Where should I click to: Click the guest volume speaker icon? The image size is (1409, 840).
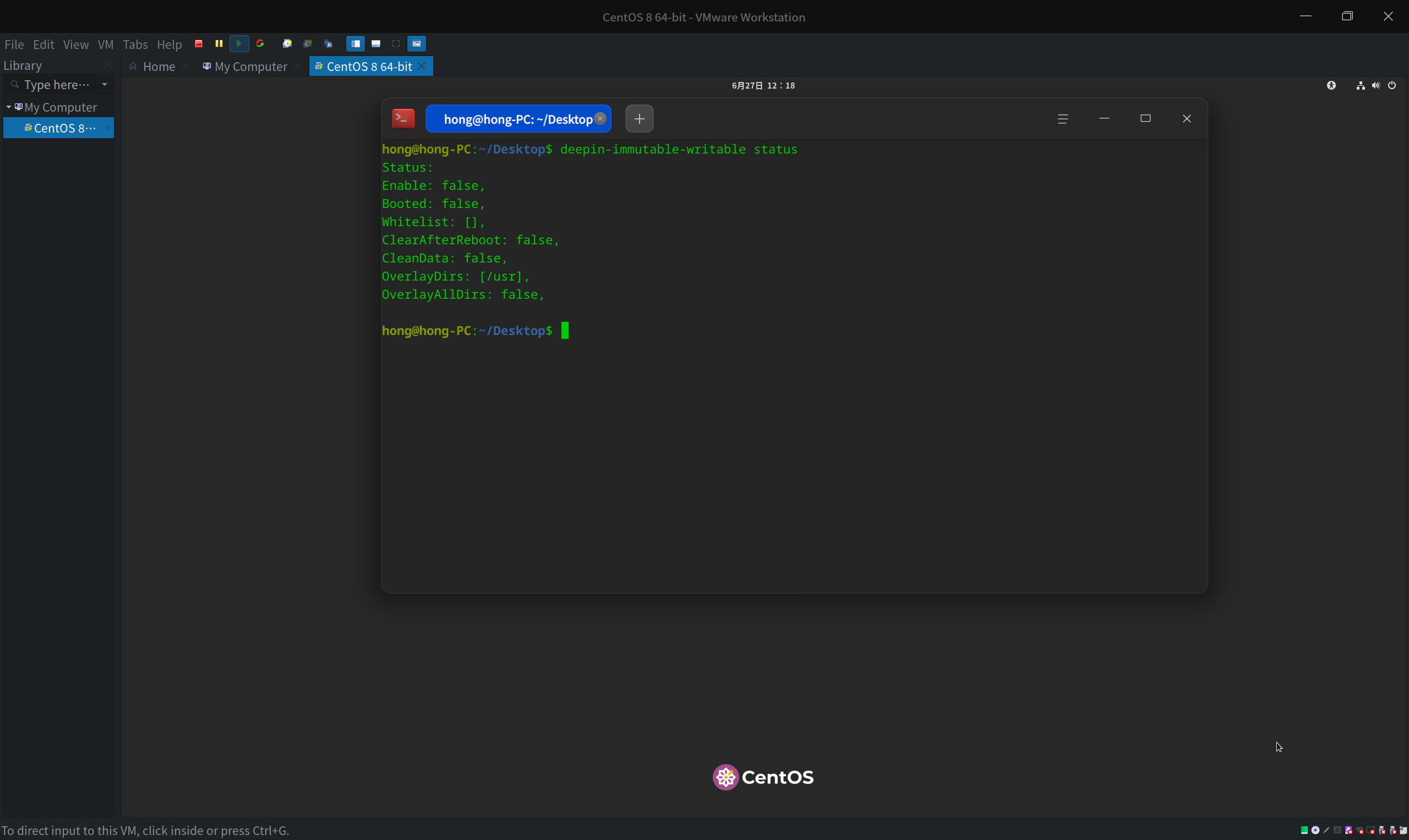tap(1375, 85)
